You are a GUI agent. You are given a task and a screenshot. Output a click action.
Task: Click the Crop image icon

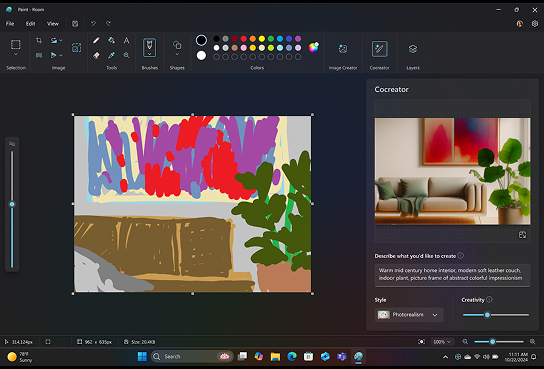tap(39, 40)
